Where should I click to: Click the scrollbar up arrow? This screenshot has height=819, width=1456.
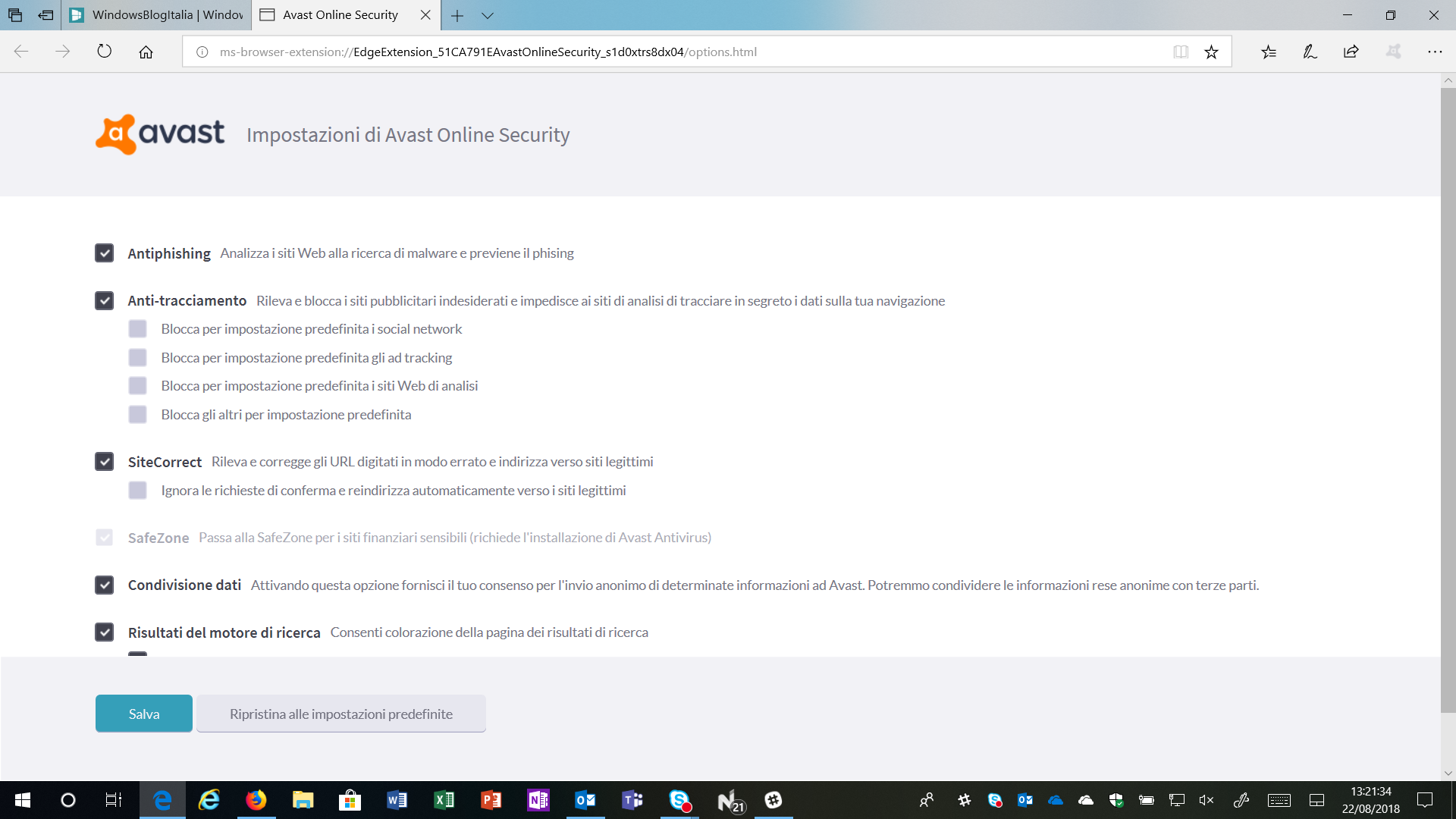[x=1448, y=80]
